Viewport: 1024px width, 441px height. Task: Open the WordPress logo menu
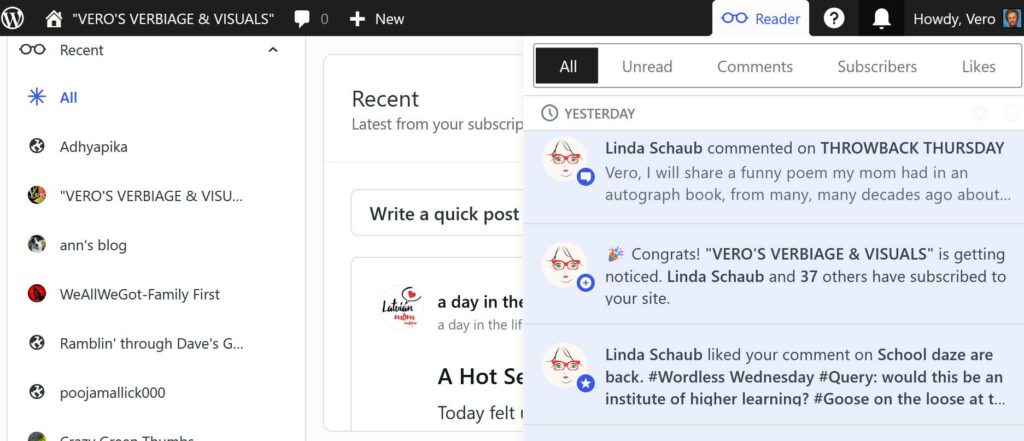pyautogui.click(x=12, y=18)
